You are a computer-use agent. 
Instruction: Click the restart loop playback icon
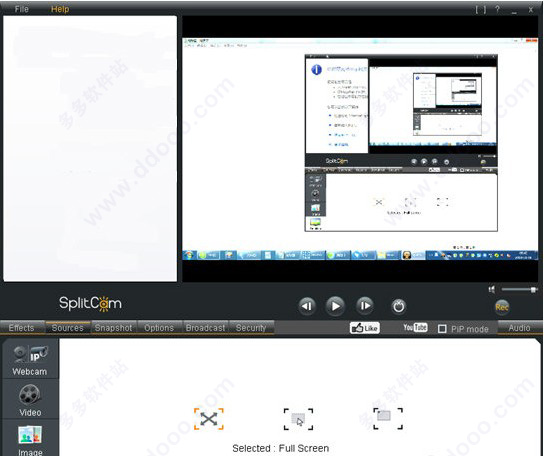(398, 306)
